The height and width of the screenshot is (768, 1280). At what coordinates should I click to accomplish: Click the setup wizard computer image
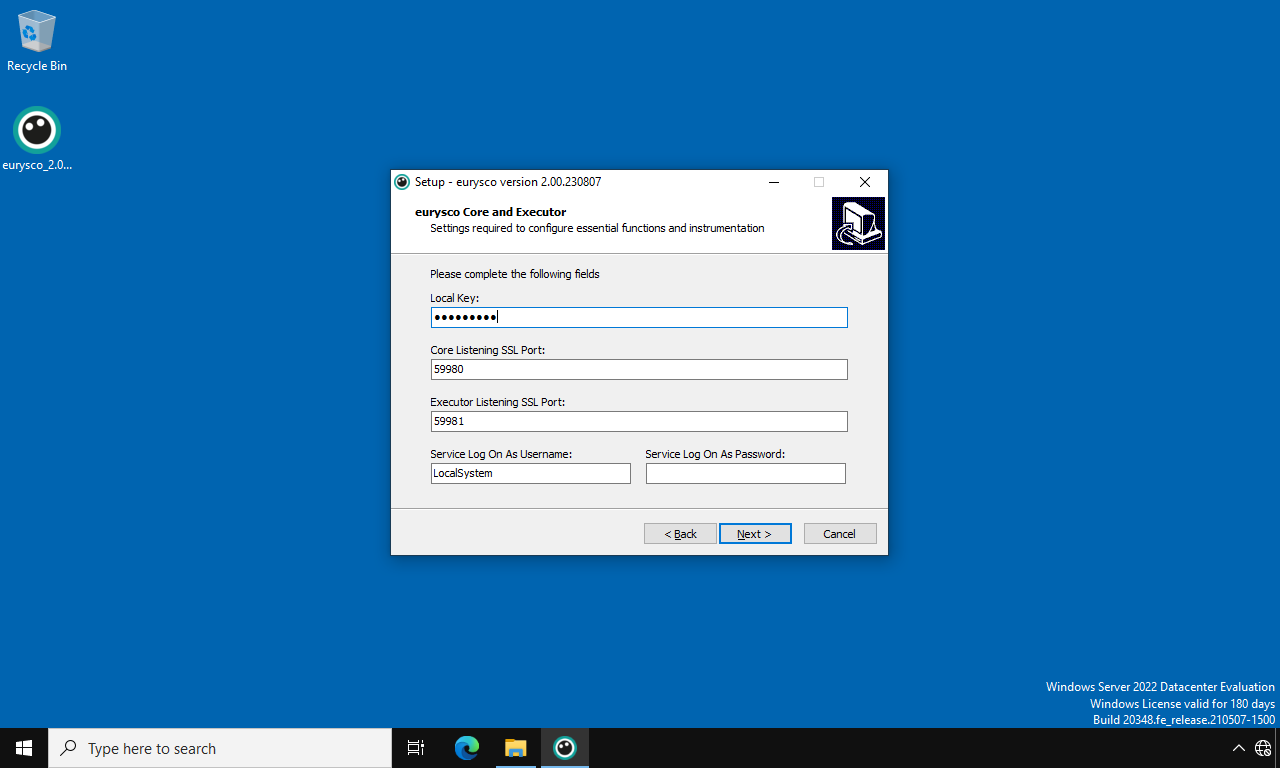[x=858, y=223]
